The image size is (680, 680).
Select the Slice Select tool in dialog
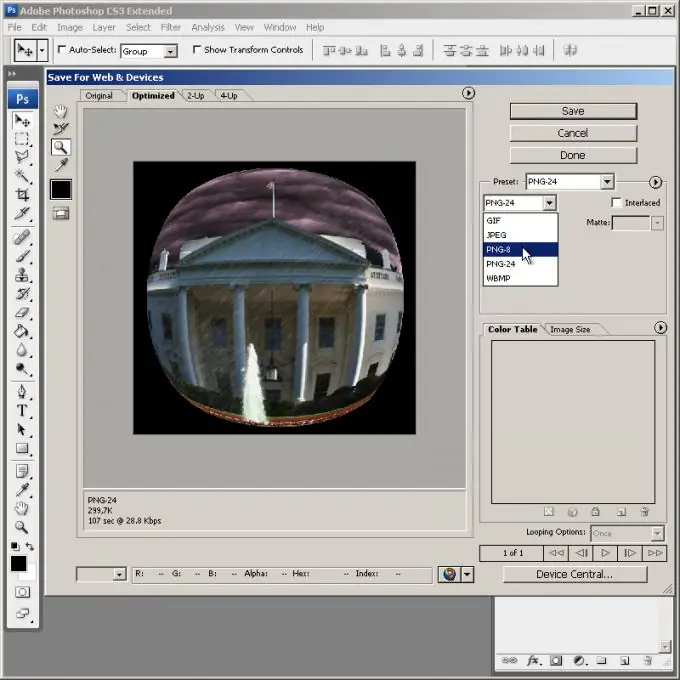61,129
